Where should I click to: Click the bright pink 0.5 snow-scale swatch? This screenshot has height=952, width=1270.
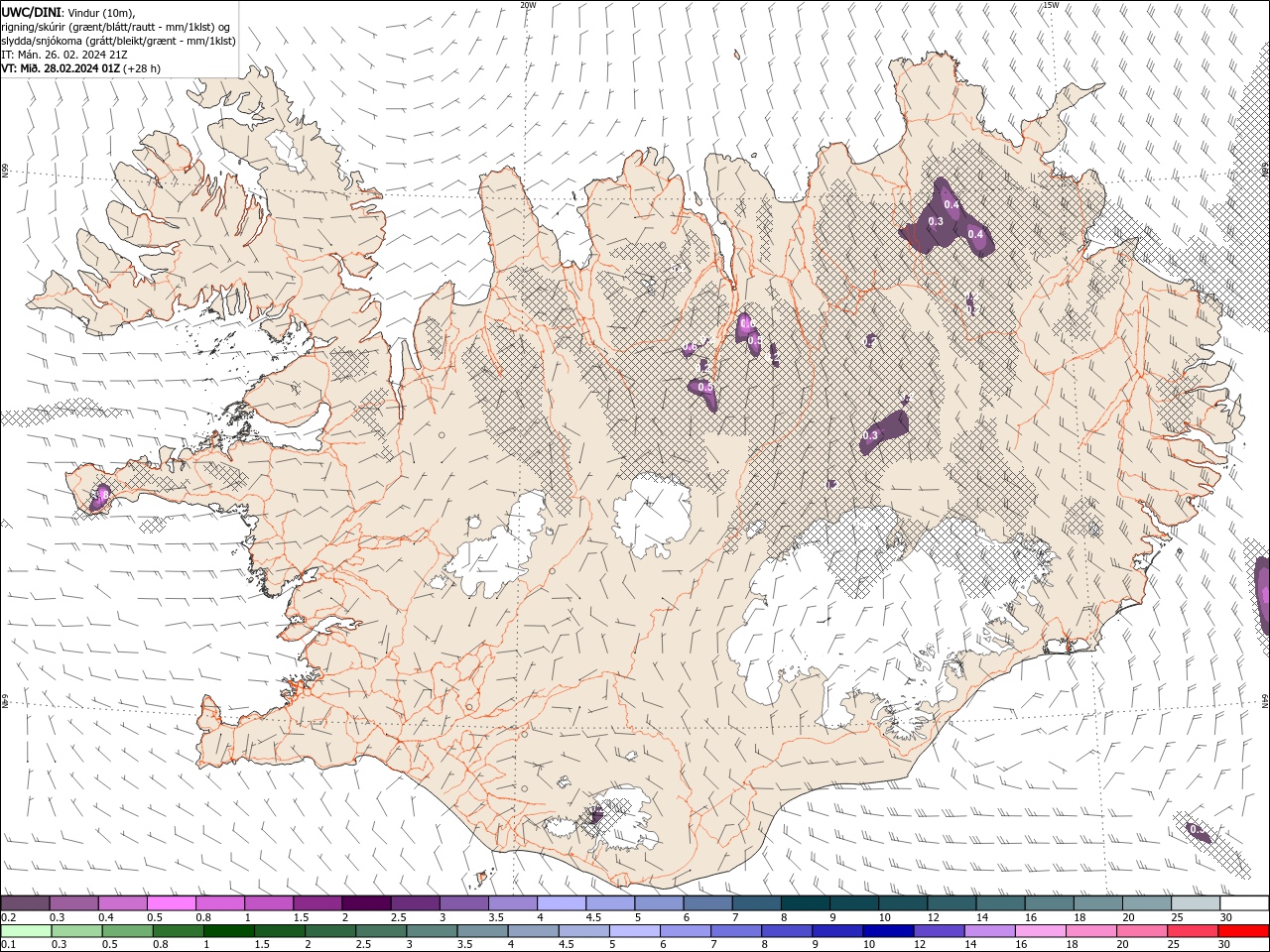(x=172, y=903)
